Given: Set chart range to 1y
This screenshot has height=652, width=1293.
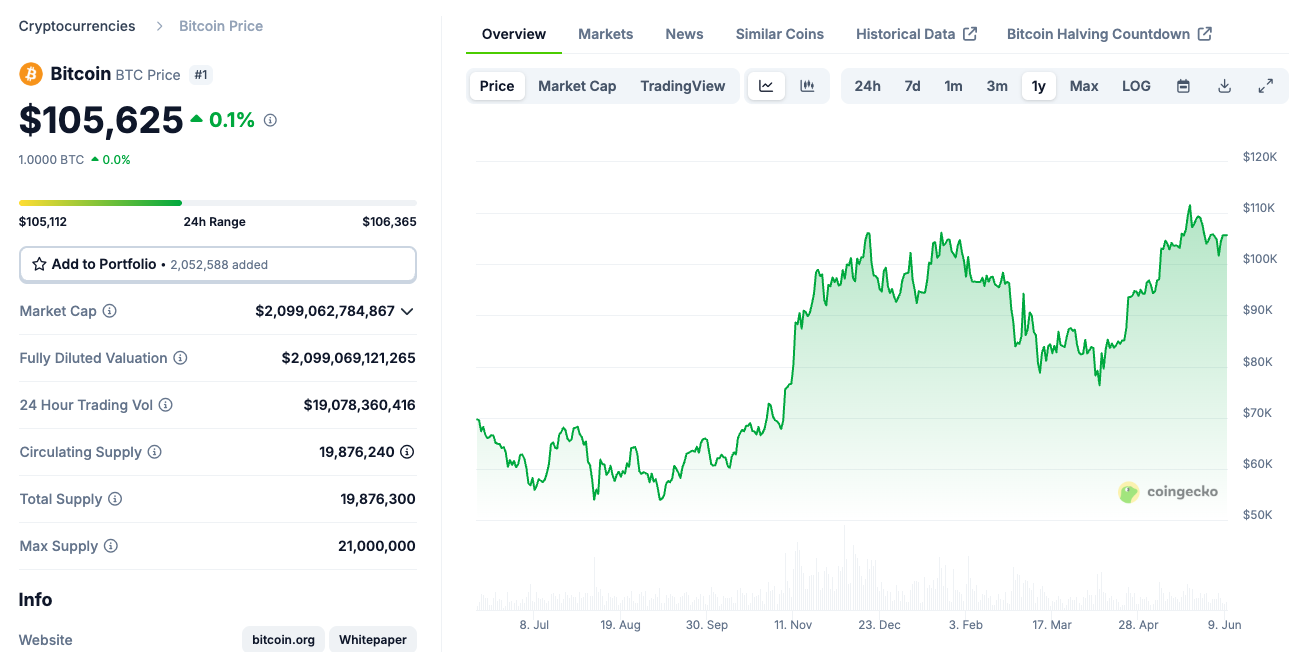Looking at the screenshot, I should point(1039,86).
